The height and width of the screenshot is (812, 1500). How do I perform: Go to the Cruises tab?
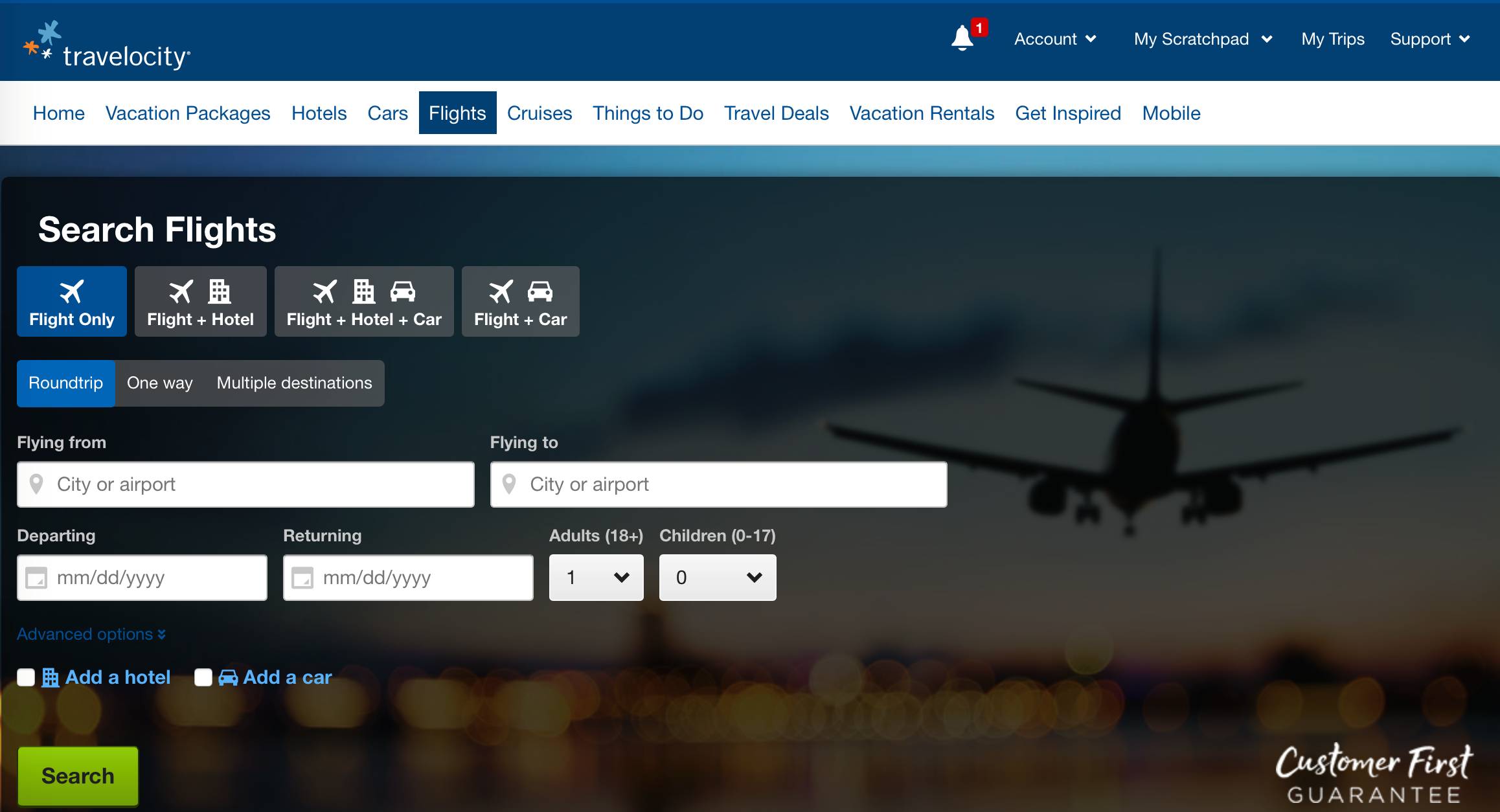[539, 113]
